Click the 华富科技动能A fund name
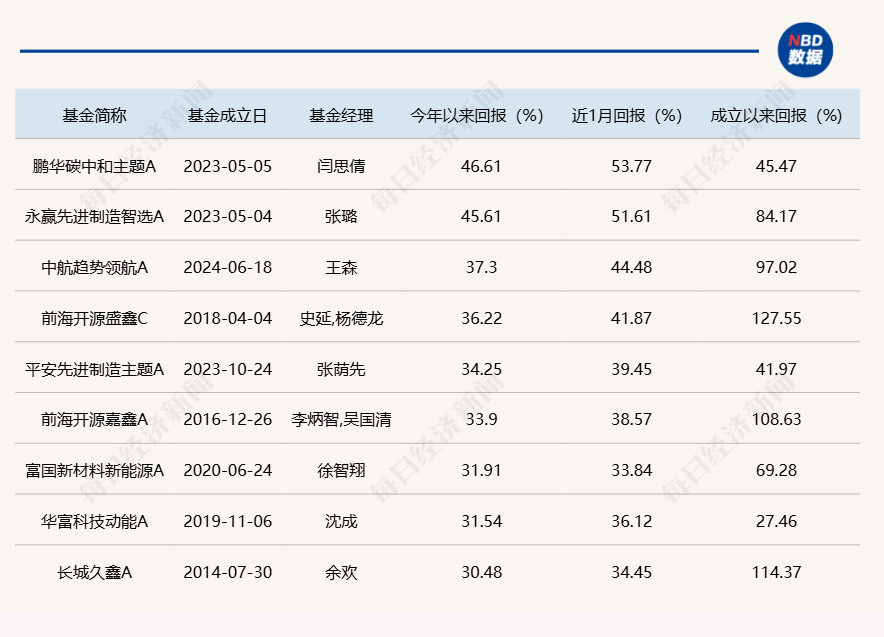The height and width of the screenshot is (637, 884). (x=95, y=521)
